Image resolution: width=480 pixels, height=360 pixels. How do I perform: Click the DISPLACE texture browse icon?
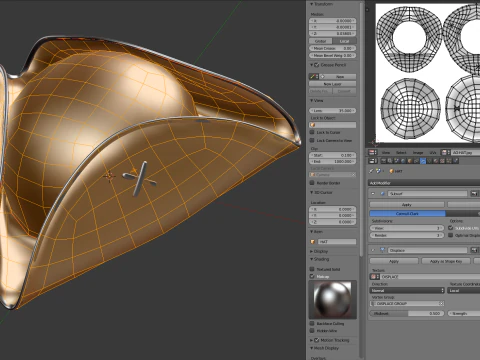click(375, 277)
